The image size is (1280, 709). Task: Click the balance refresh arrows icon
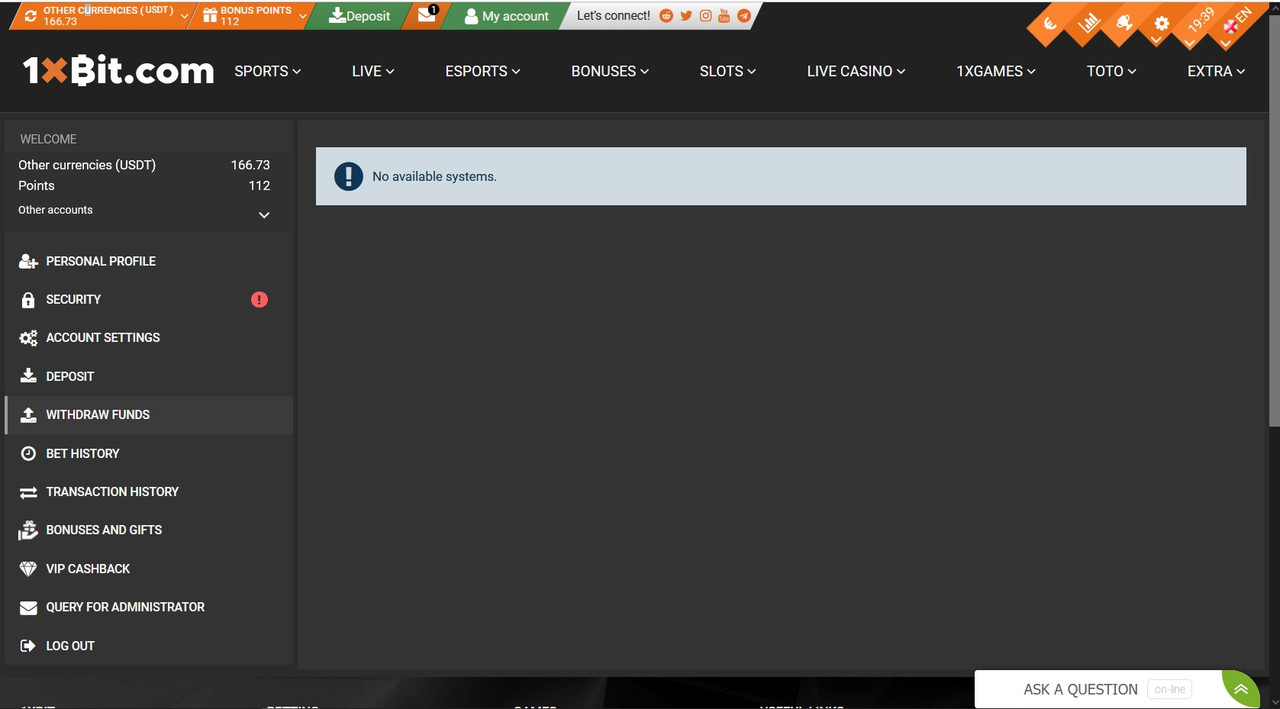coord(31,16)
